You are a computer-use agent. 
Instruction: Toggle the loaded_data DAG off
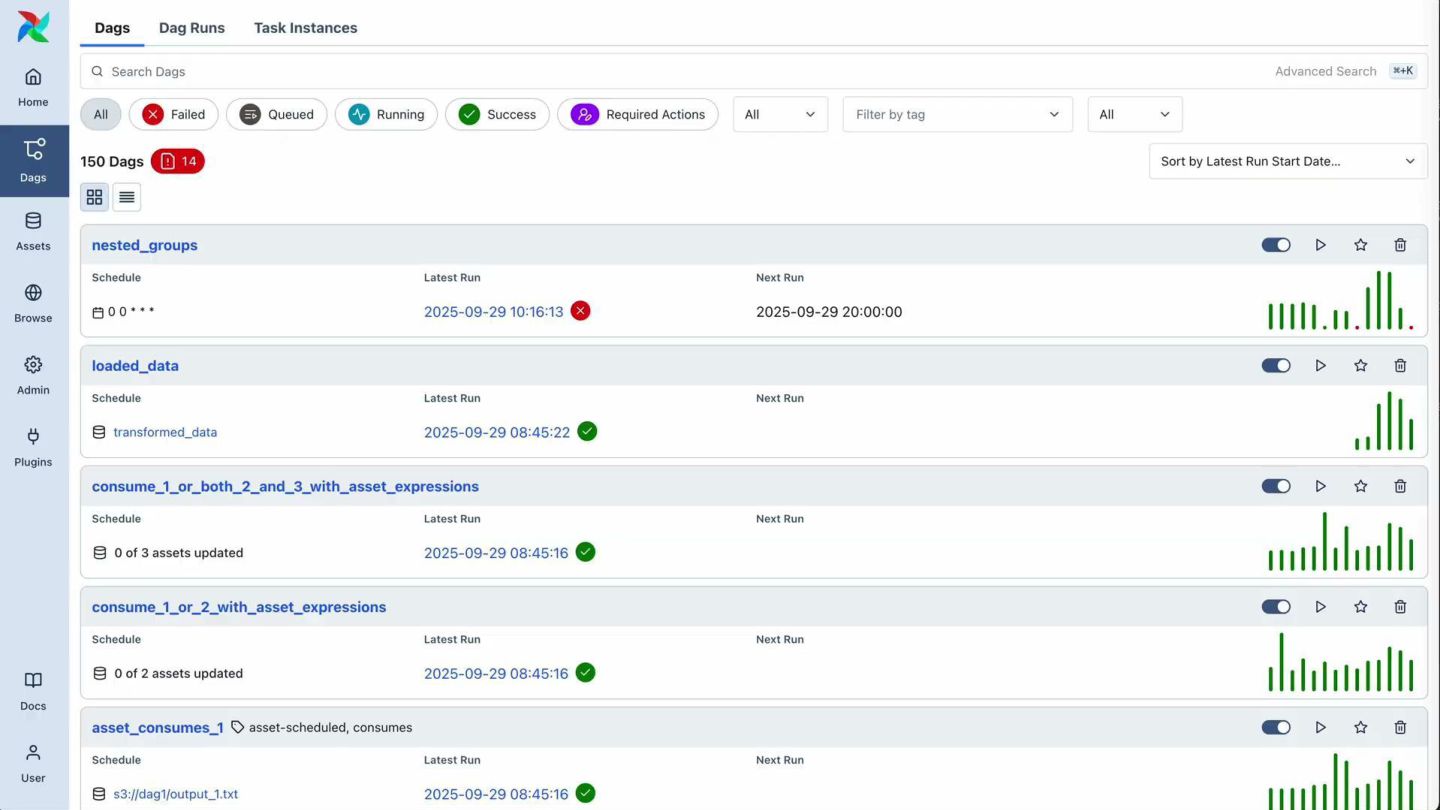pos(1276,366)
